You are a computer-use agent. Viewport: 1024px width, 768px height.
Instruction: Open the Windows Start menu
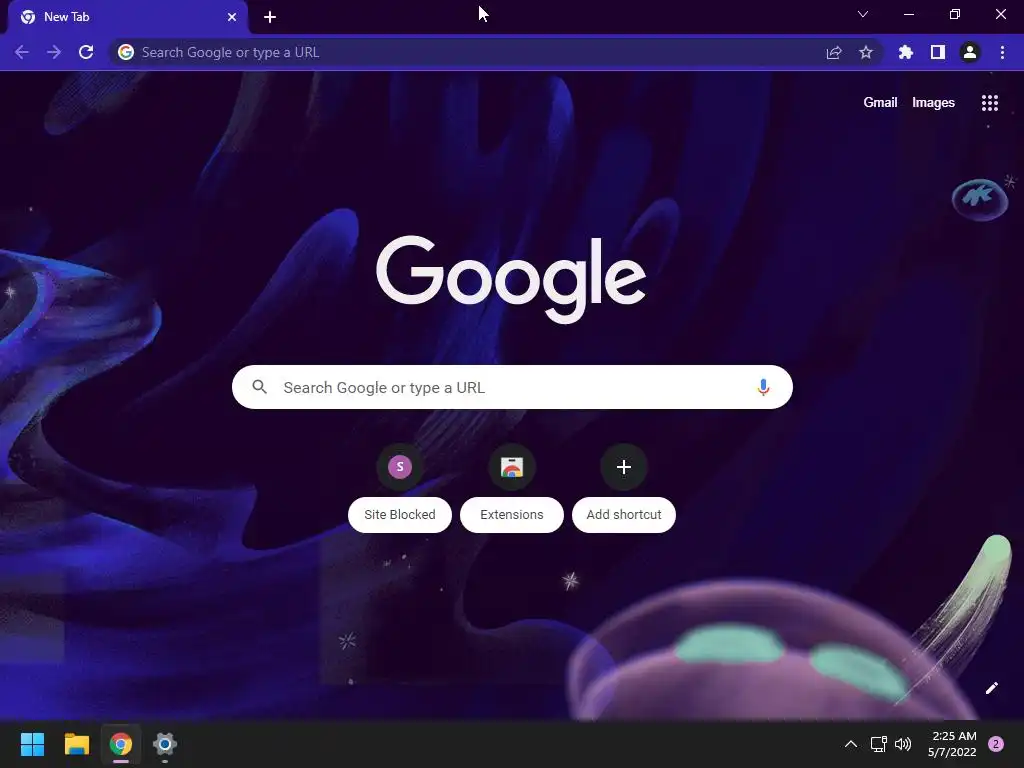click(32, 744)
